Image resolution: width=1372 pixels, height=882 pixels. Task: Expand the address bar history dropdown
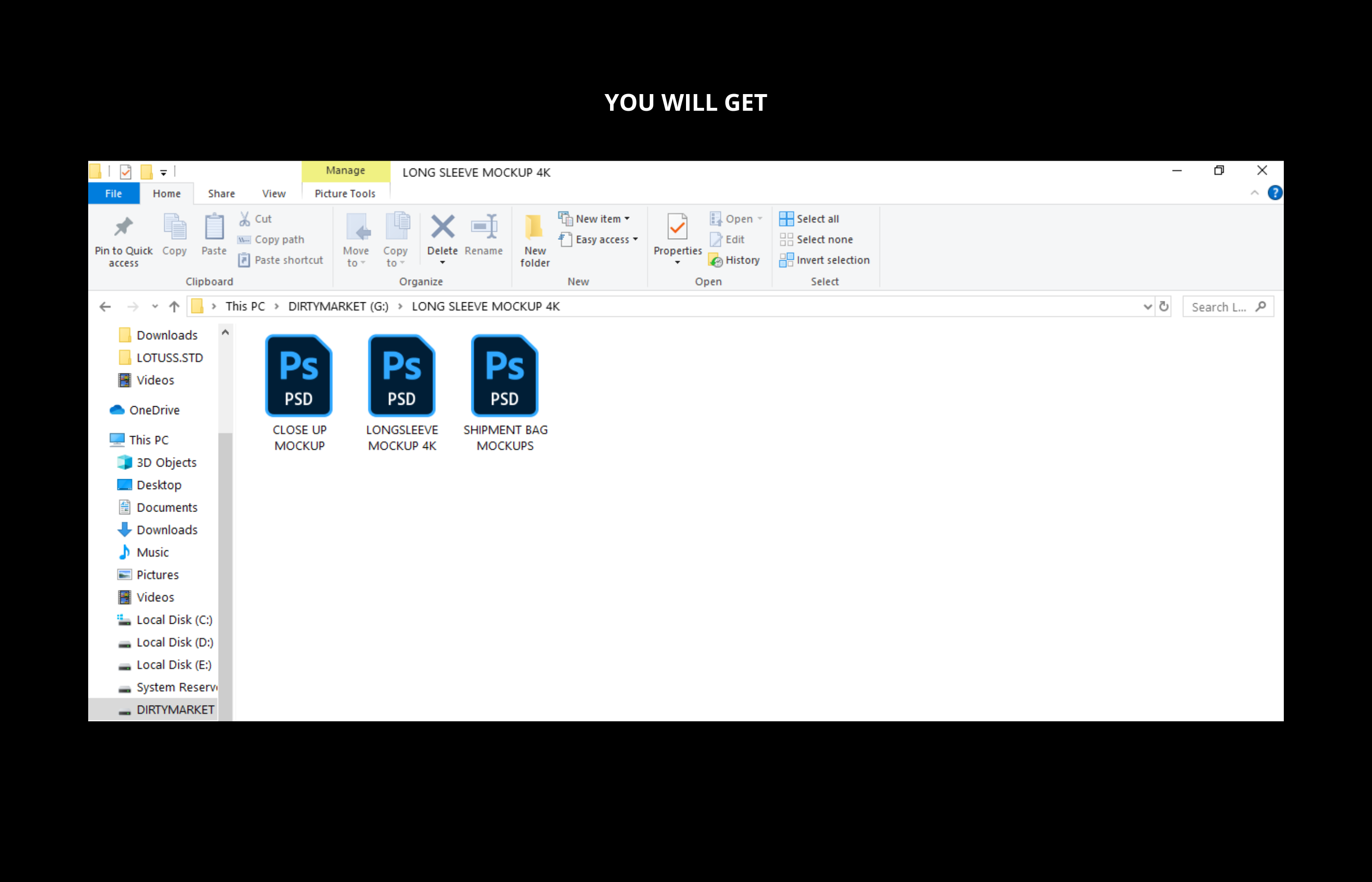click(1147, 306)
